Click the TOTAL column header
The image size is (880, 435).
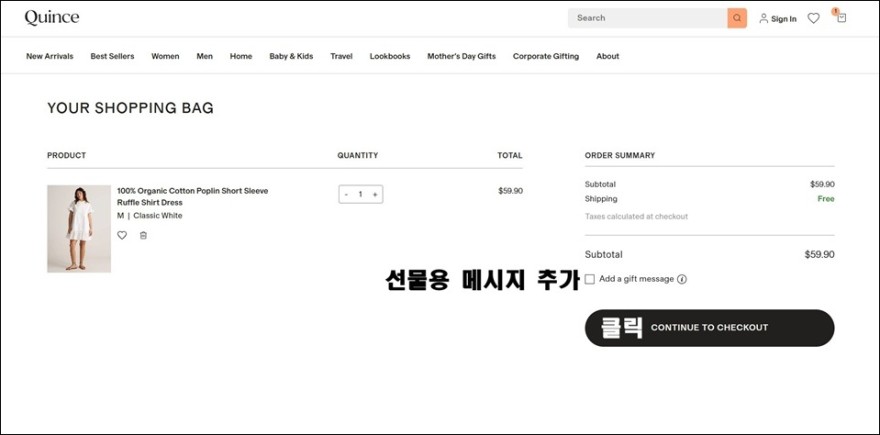coord(510,155)
